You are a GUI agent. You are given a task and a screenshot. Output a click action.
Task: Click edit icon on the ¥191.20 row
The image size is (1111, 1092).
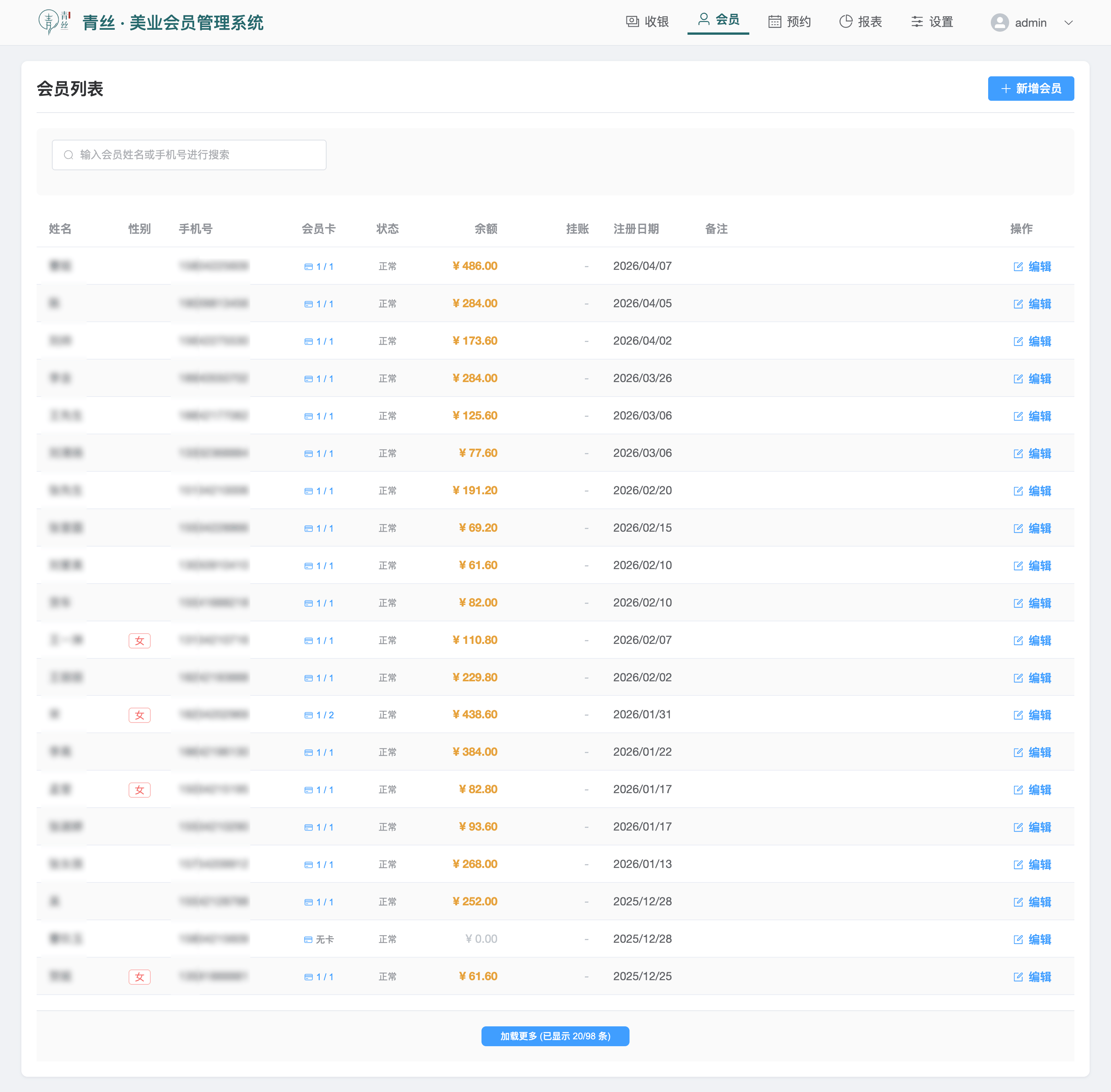pos(1018,490)
